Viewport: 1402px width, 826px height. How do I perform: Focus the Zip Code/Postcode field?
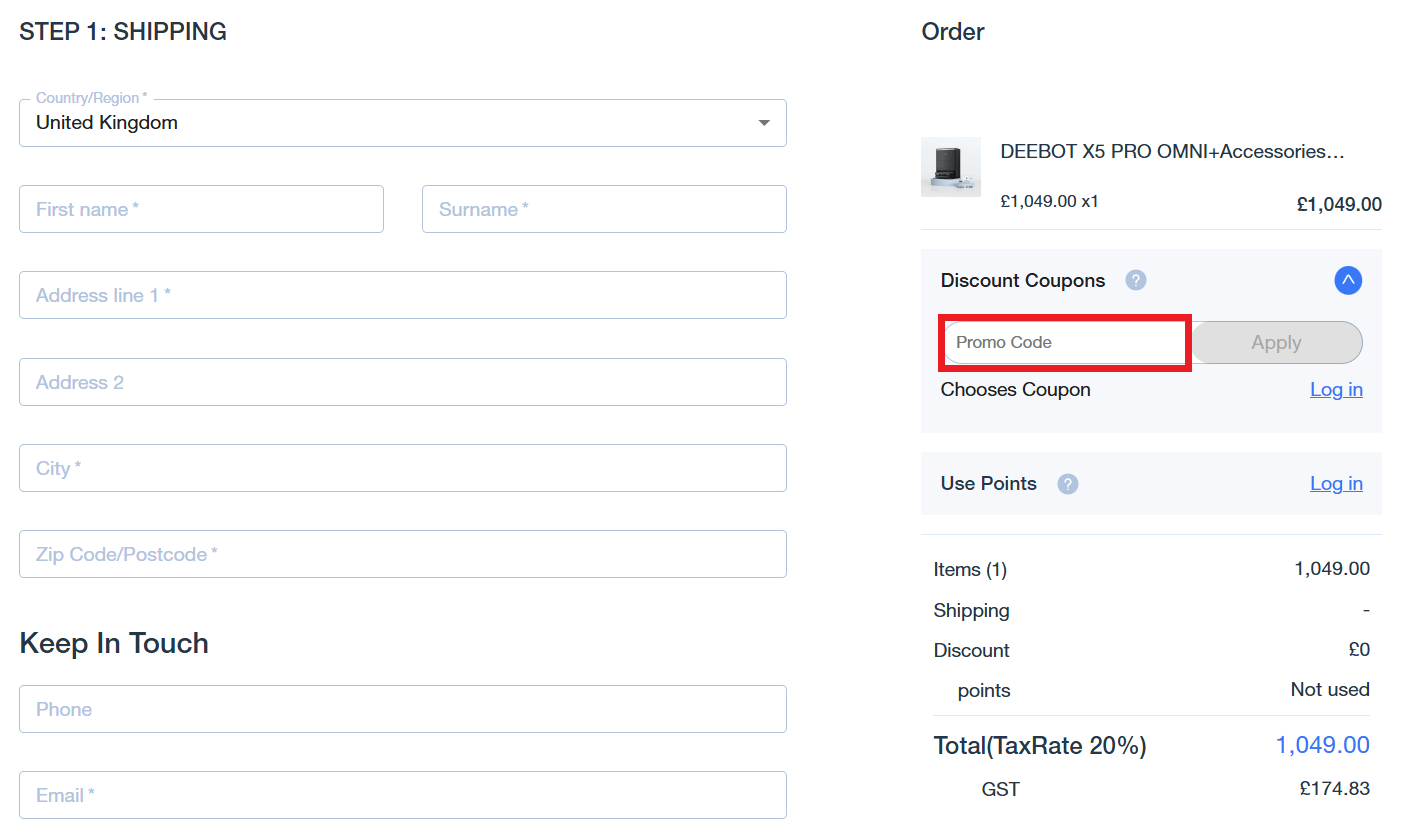(x=402, y=554)
